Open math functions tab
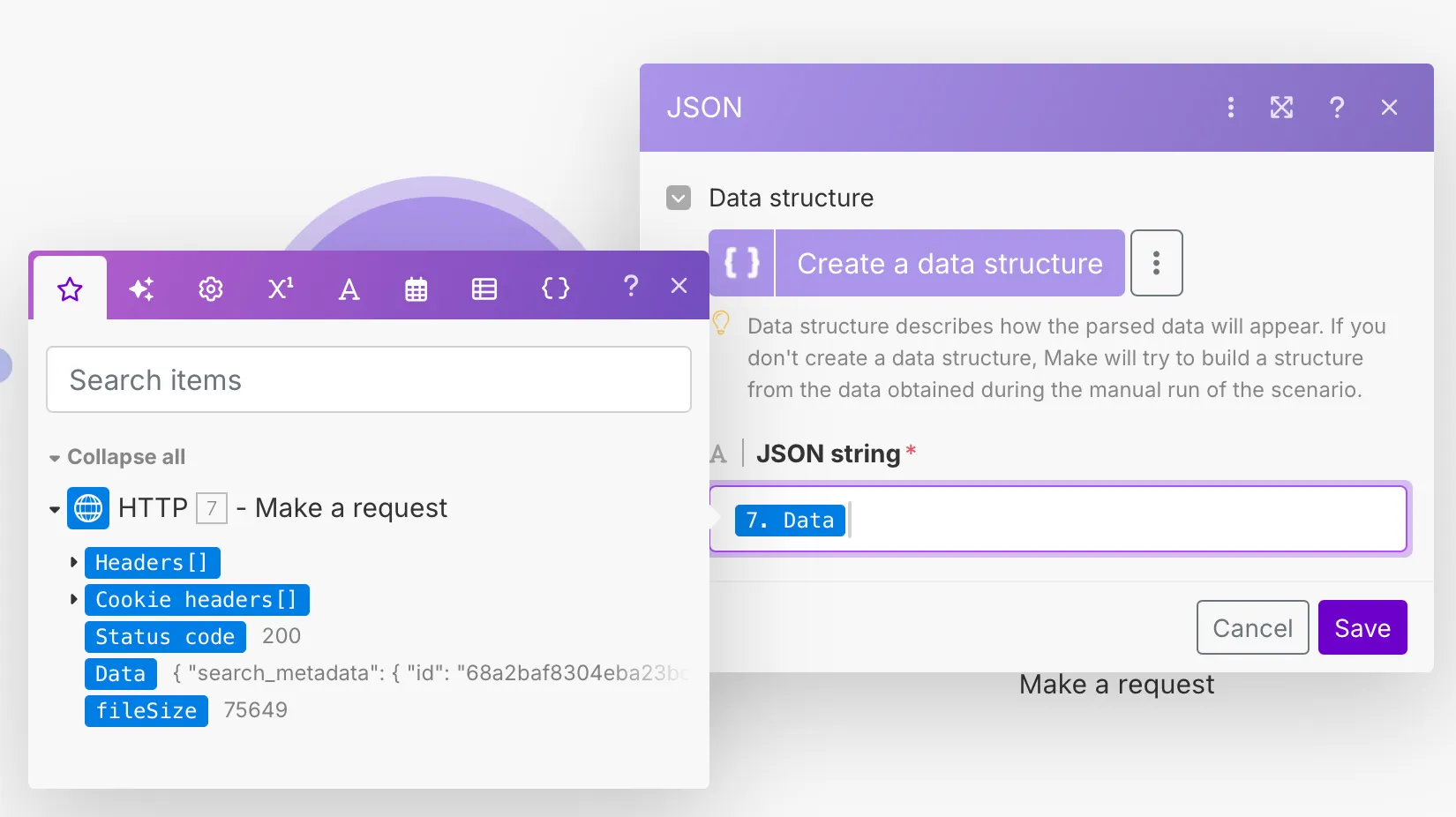Viewport: 1456px width, 817px height. point(280,289)
